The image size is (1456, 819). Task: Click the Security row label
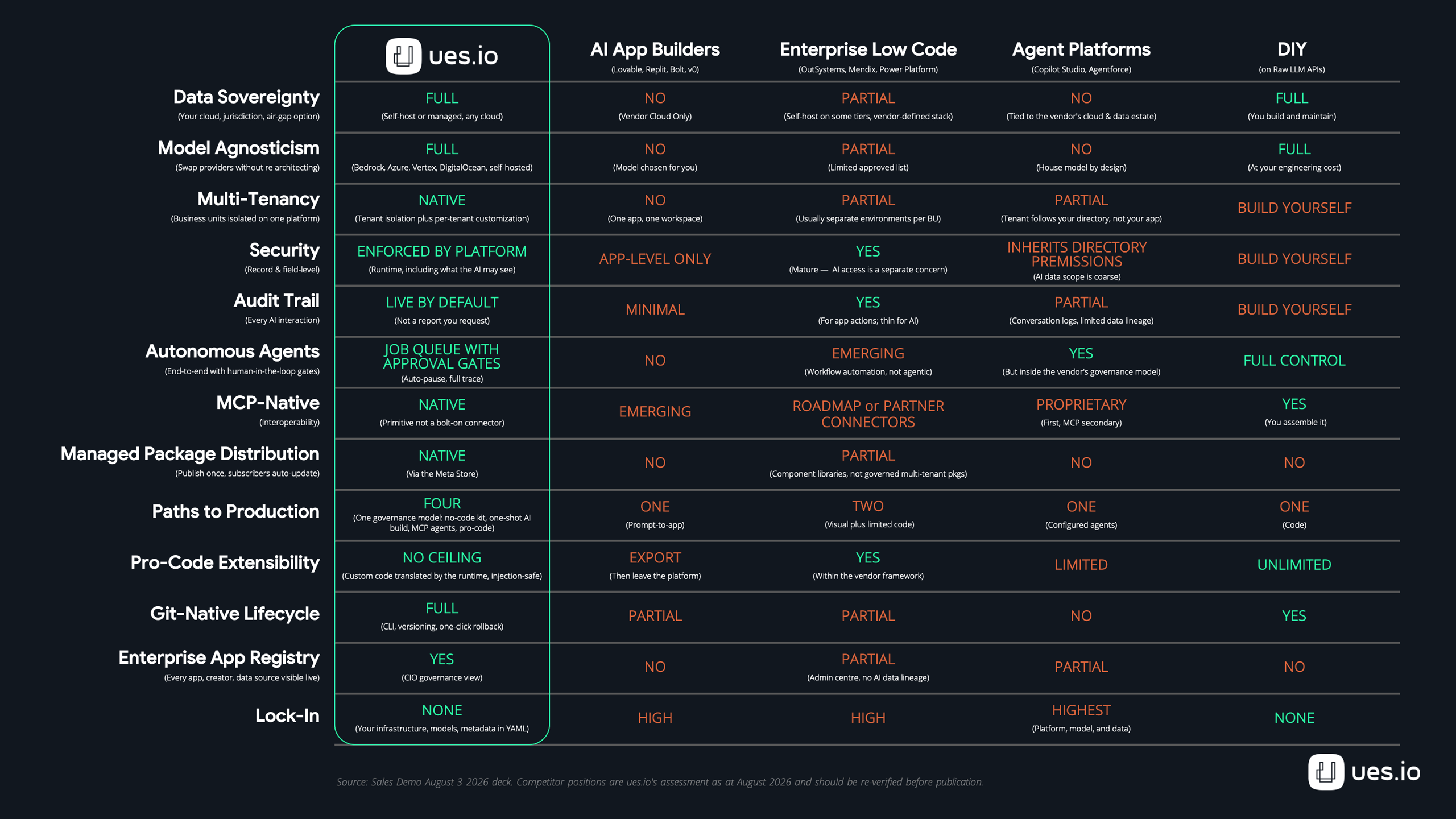click(284, 250)
